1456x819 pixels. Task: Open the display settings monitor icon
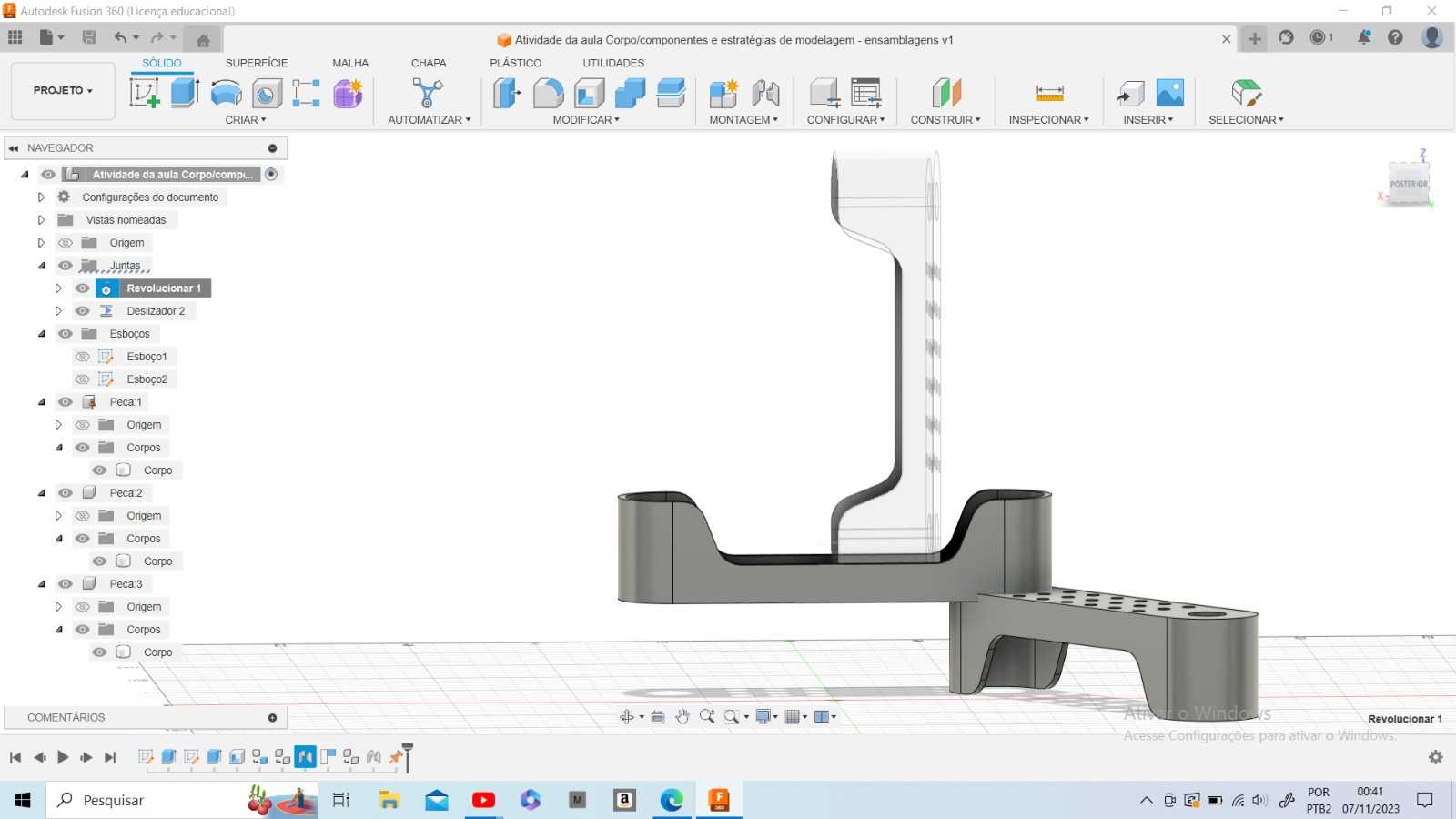pyautogui.click(x=764, y=717)
